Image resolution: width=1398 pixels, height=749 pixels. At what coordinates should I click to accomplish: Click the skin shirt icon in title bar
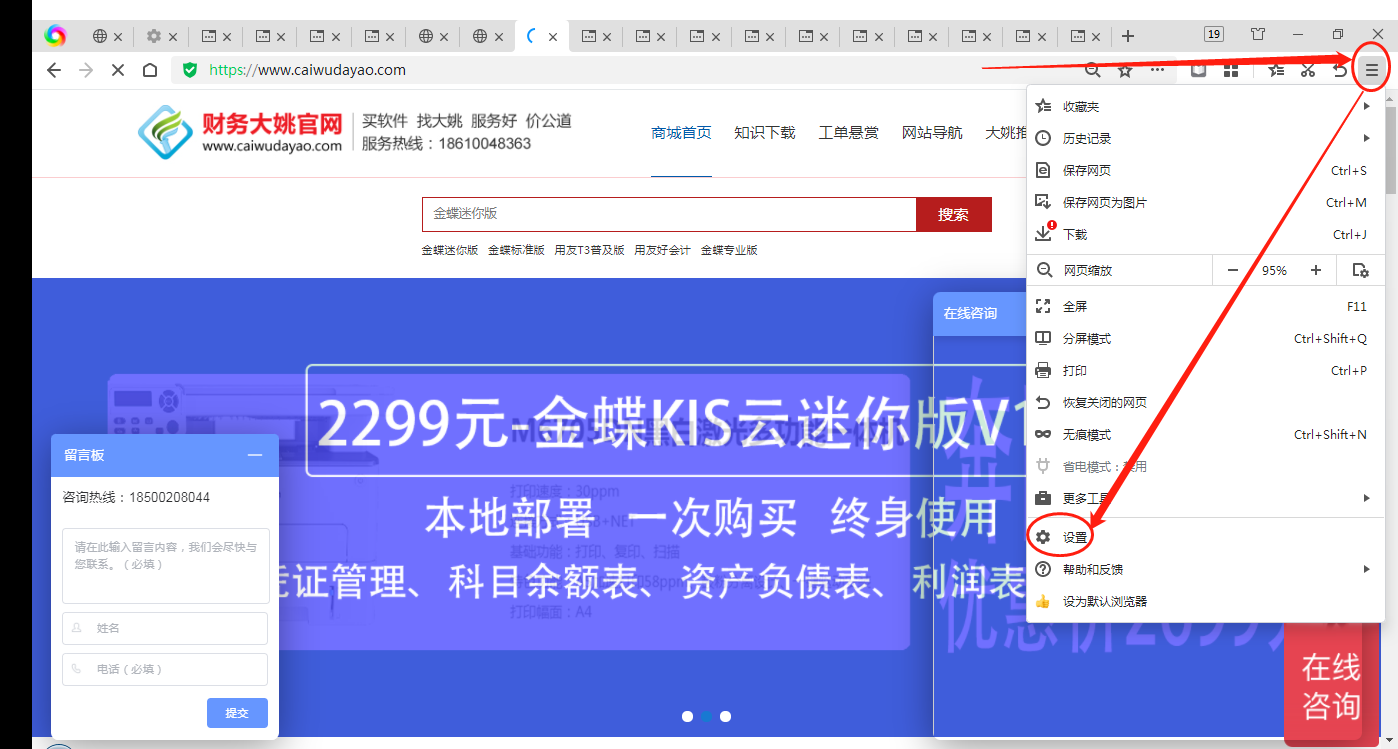1258,35
